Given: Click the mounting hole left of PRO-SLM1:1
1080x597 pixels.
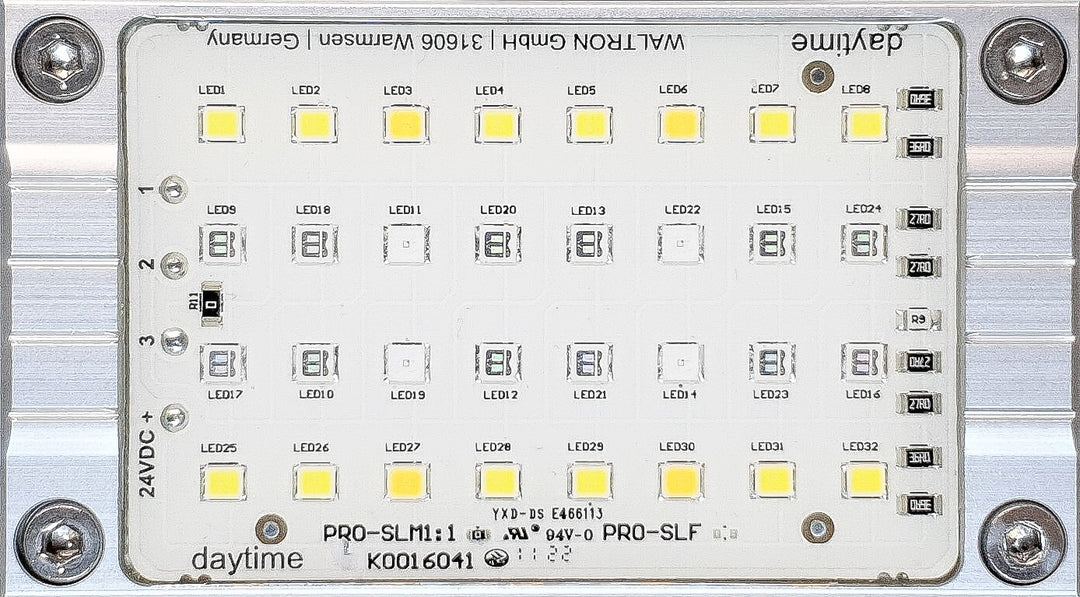Looking at the screenshot, I should [x=271, y=529].
